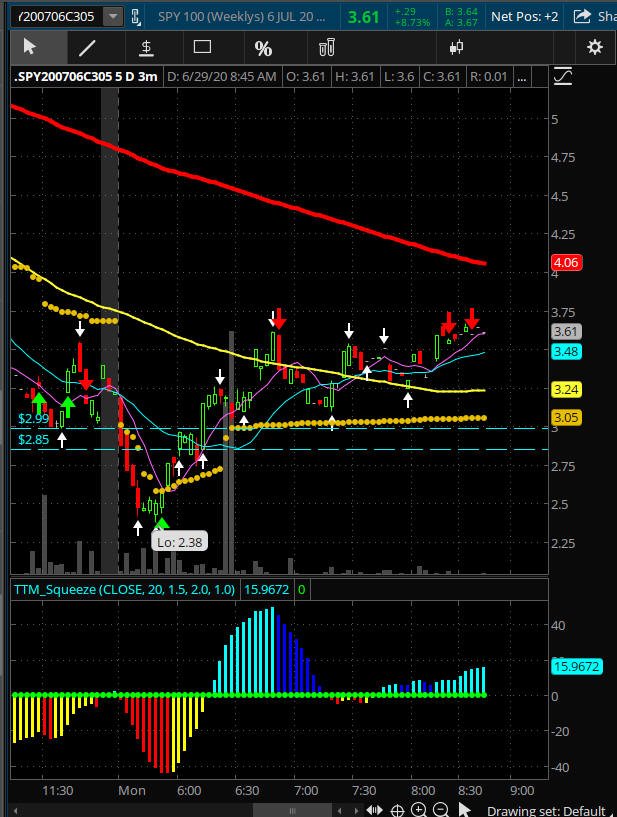Expand the symbol dropdown arrow
This screenshot has width=617, height=817.
tap(113, 16)
